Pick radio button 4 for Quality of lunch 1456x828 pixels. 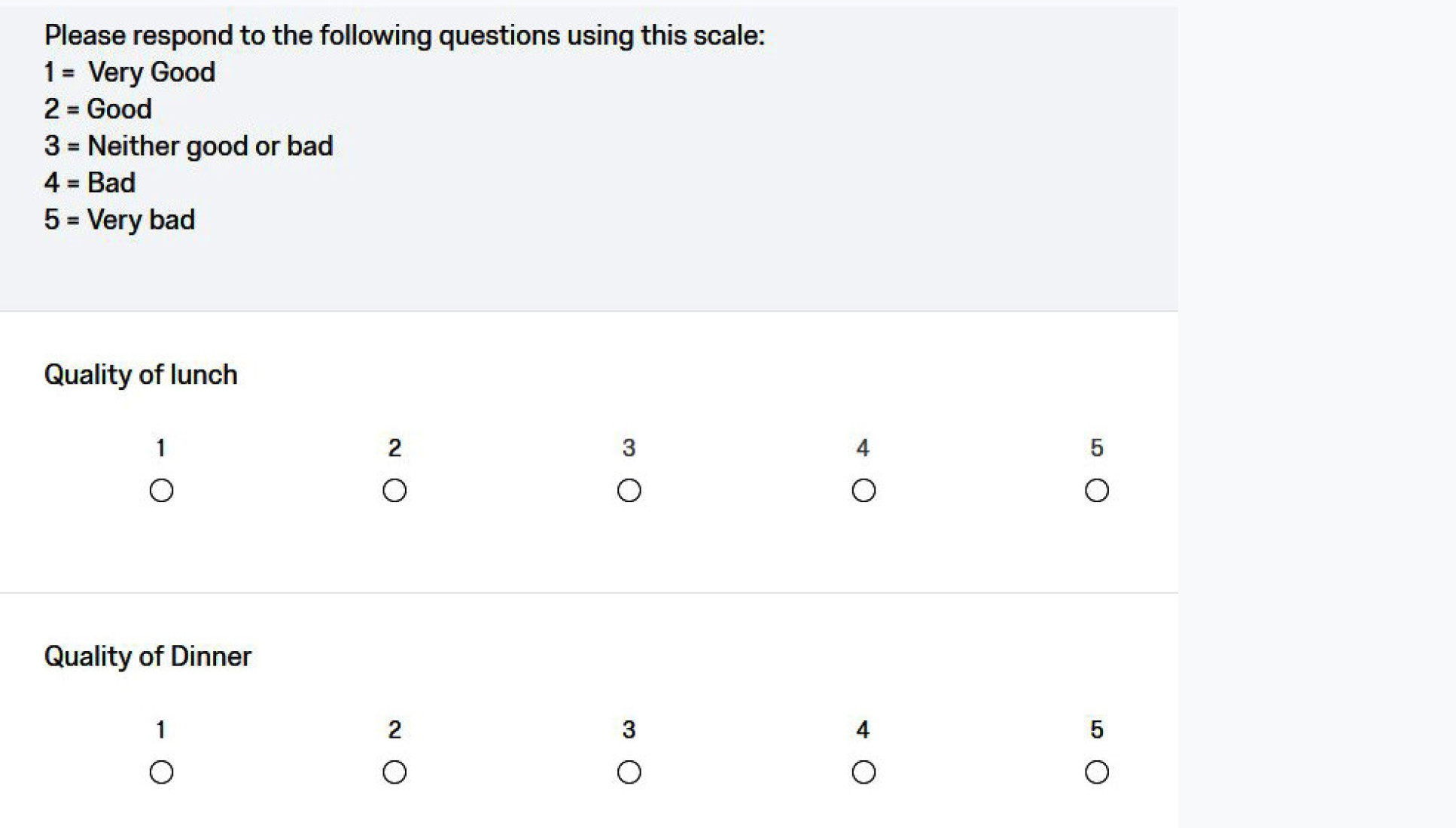pos(863,490)
